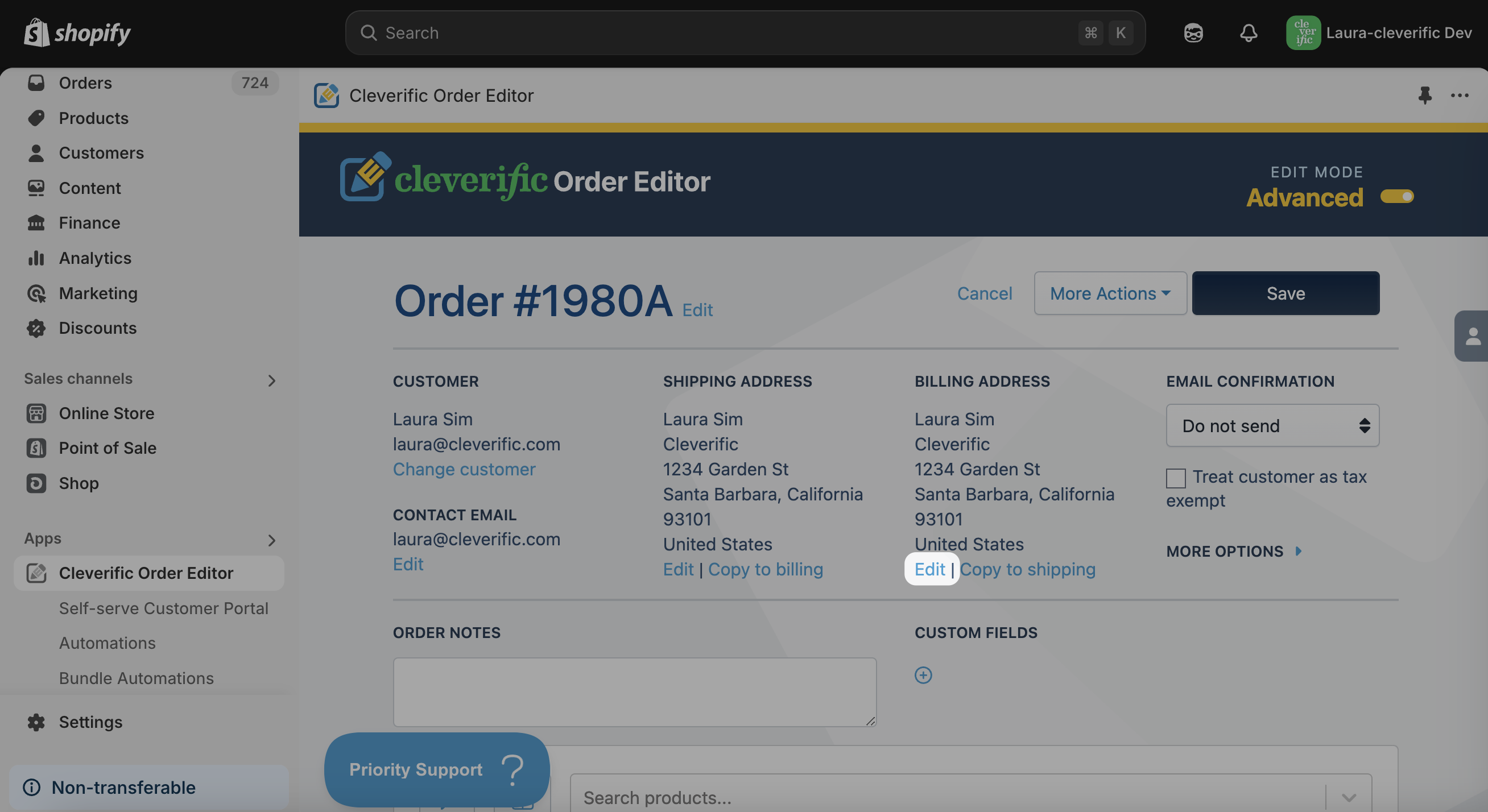
Task: Check Treat customer as tax exempt
Action: [1176, 478]
